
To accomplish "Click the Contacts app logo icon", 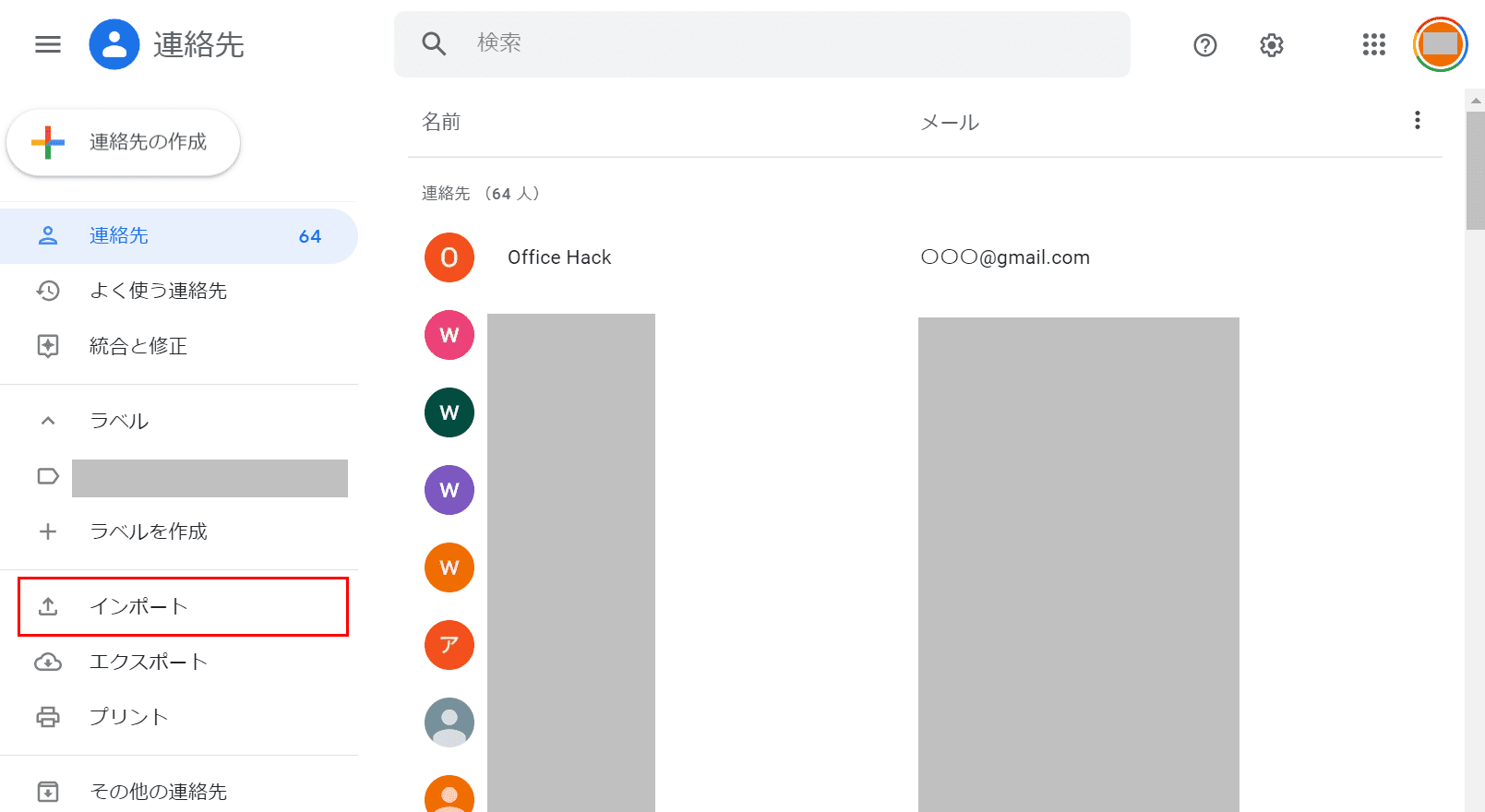I will coord(114,44).
